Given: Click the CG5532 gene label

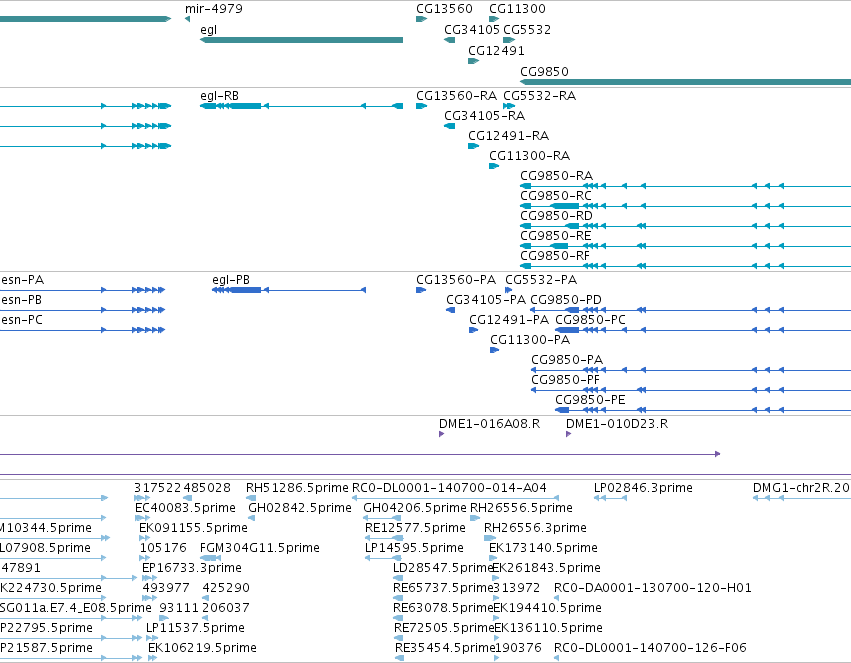Looking at the screenshot, I should (527, 30).
